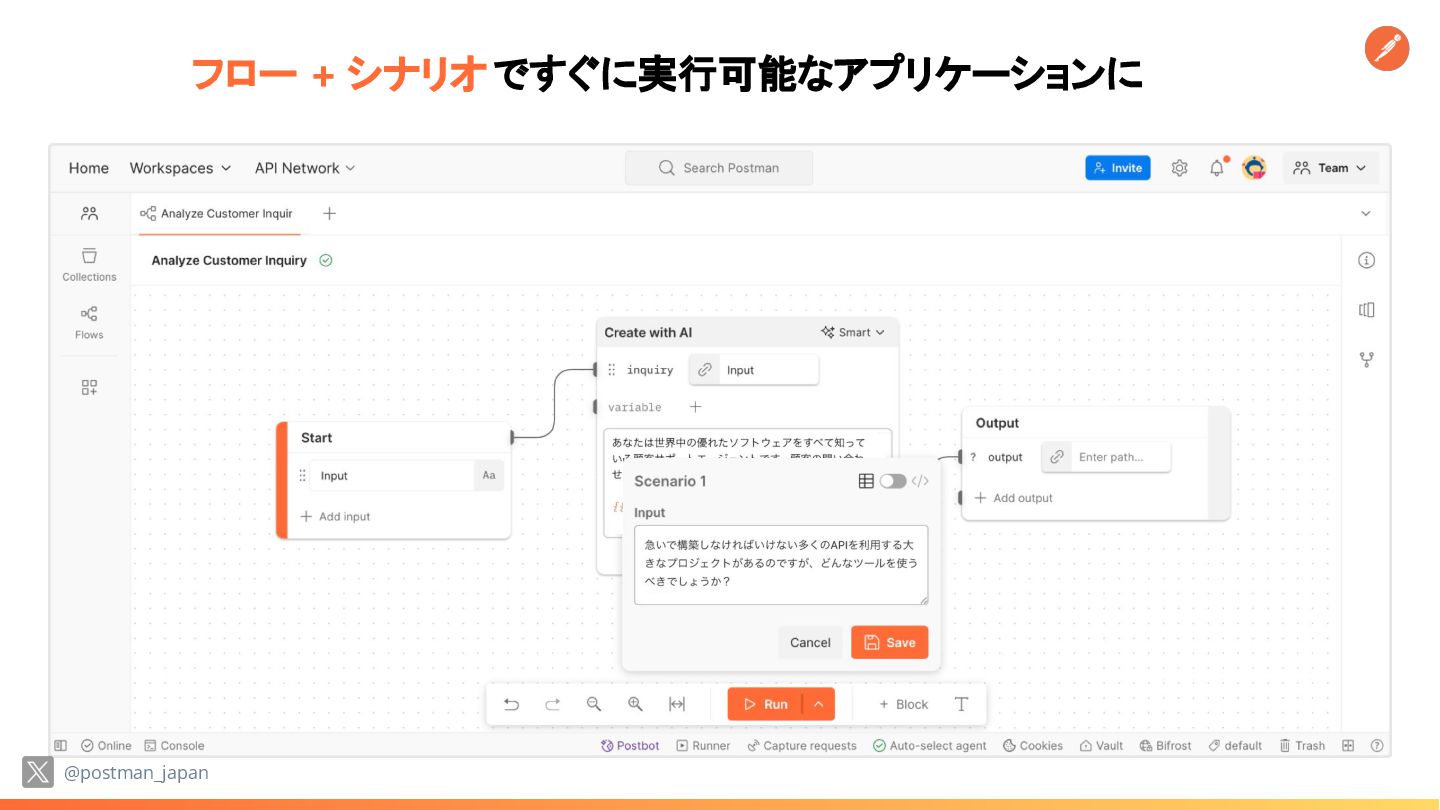
Task: Add a variable with the plus icon
Action: [695, 407]
